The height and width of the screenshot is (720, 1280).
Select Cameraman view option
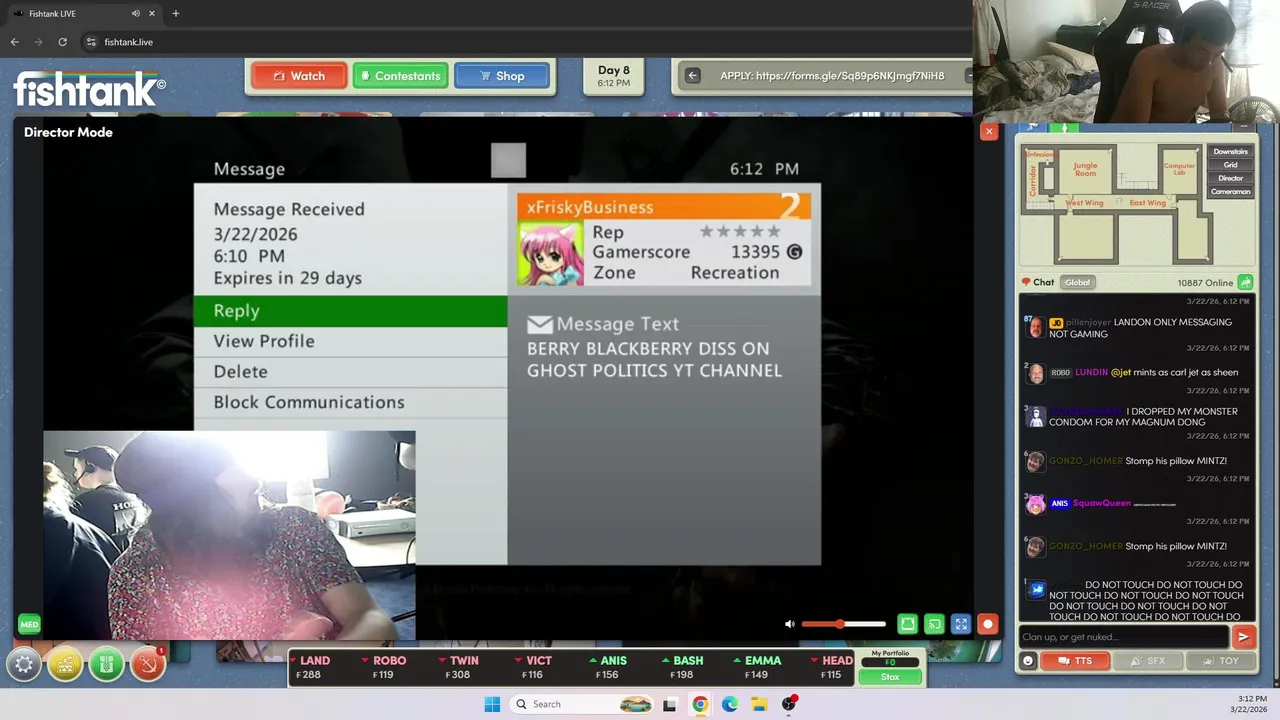pos(1230,191)
